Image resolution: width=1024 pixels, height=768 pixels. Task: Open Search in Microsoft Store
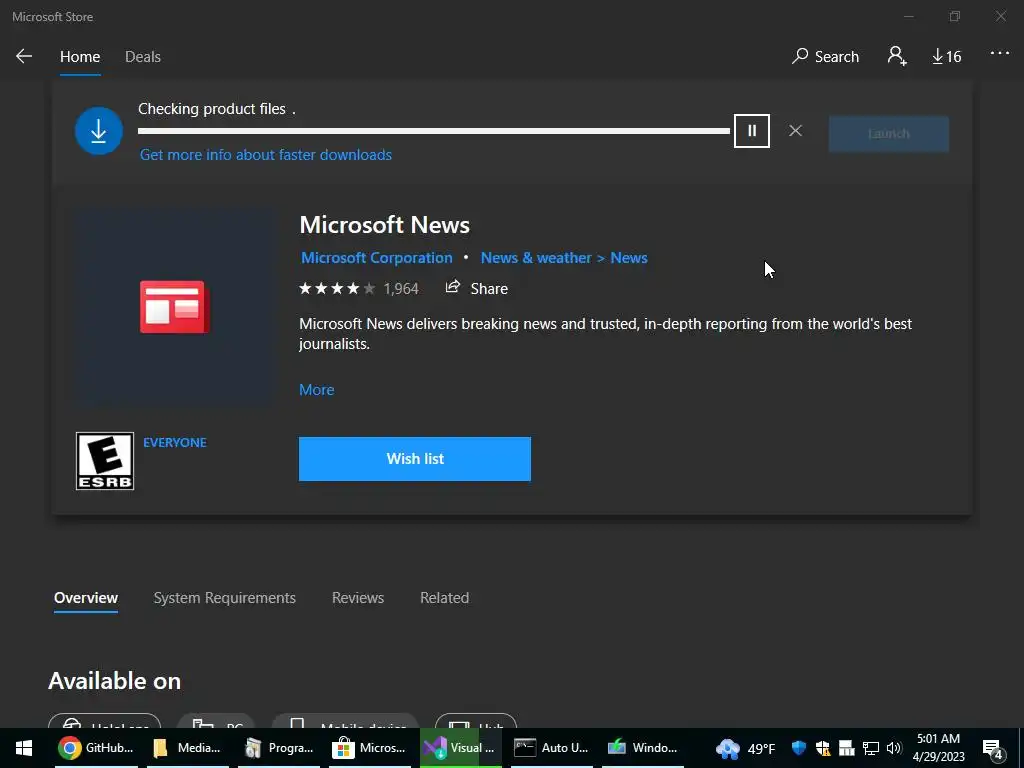click(x=825, y=56)
